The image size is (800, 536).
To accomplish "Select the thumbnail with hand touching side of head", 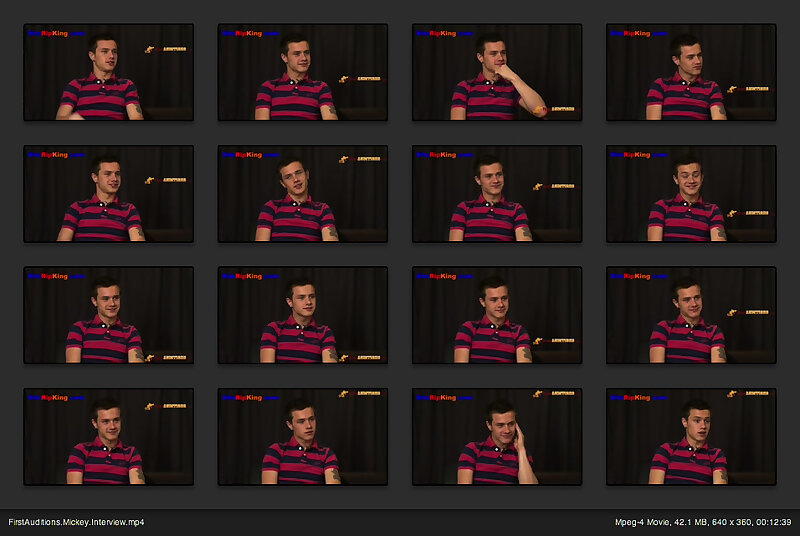I will tap(497, 437).
